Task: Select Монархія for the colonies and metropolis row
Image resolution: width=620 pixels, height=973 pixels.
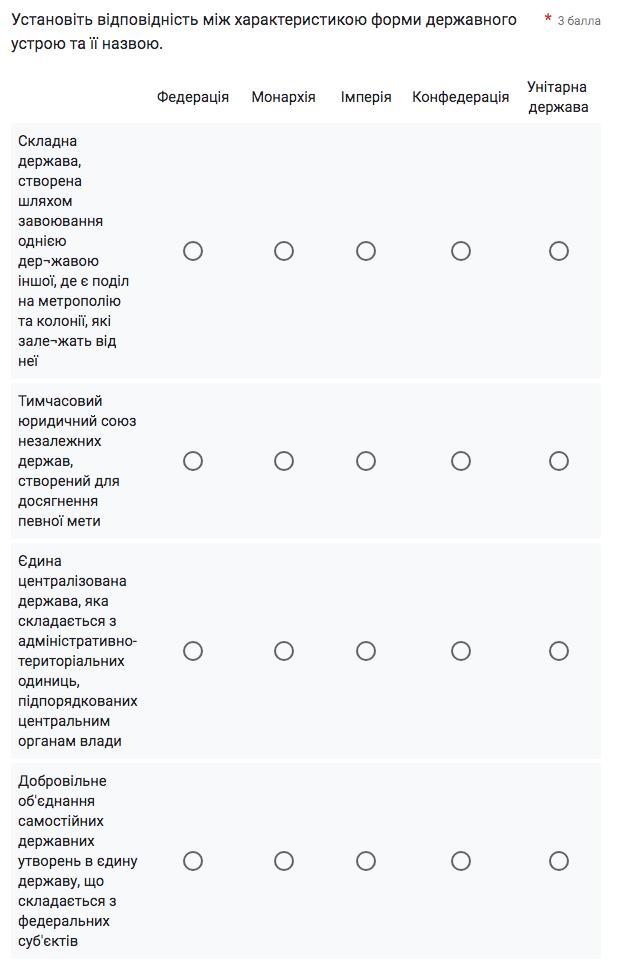Action: click(x=284, y=251)
